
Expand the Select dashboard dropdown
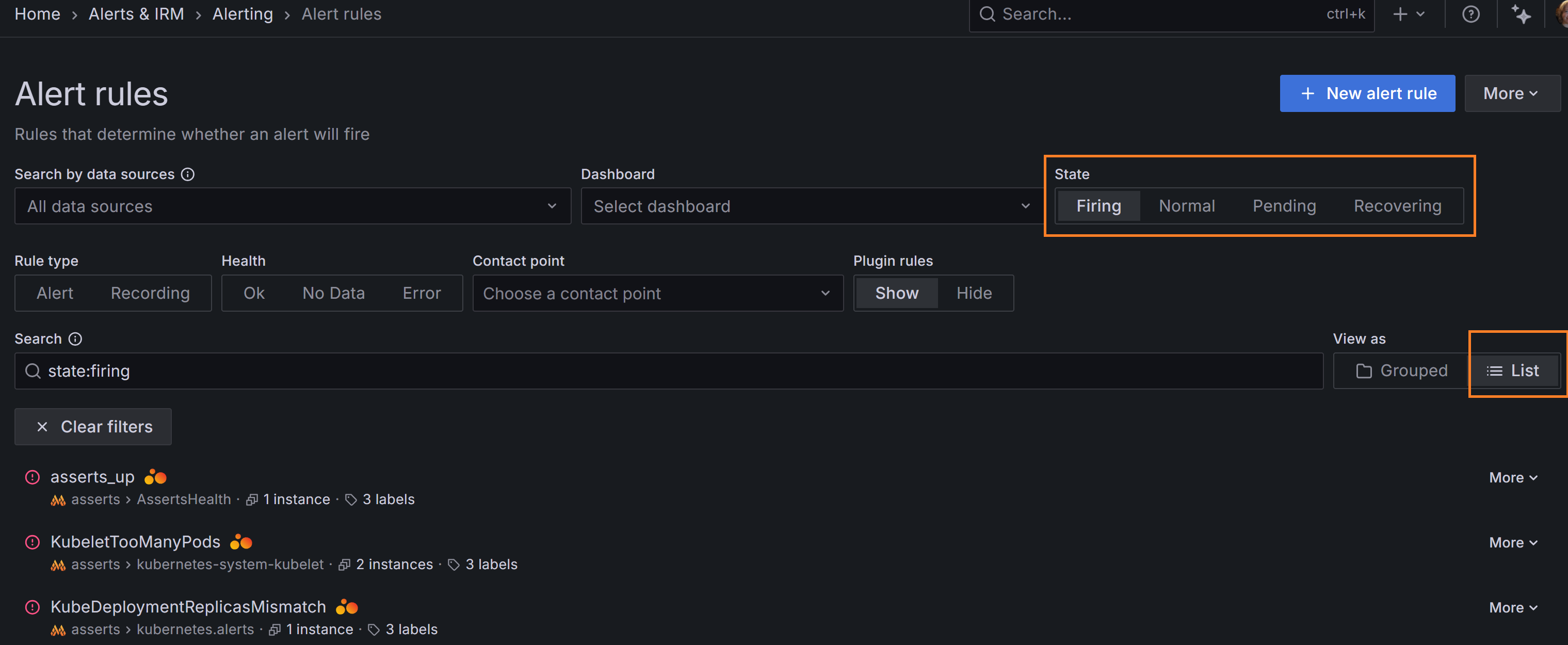coord(812,206)
